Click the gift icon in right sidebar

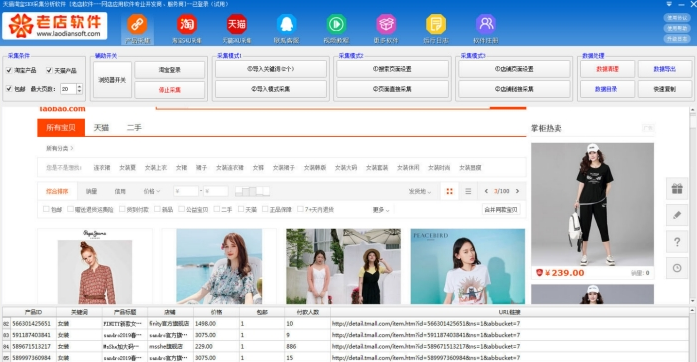(677, 189)
